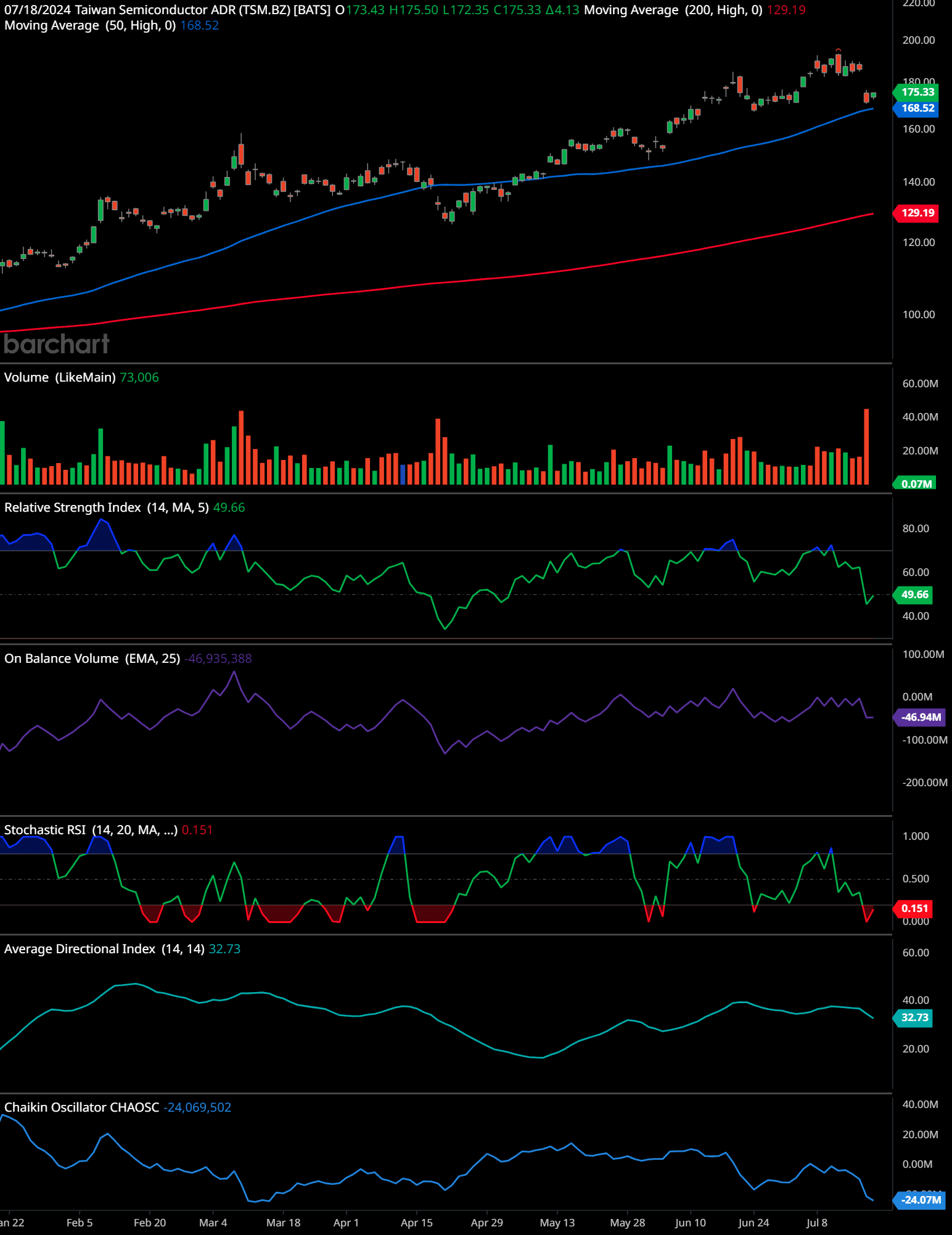Click the 0.500 Stochastic RSI axis label
Screen dimensions: 952x1235
coord(916,879)
